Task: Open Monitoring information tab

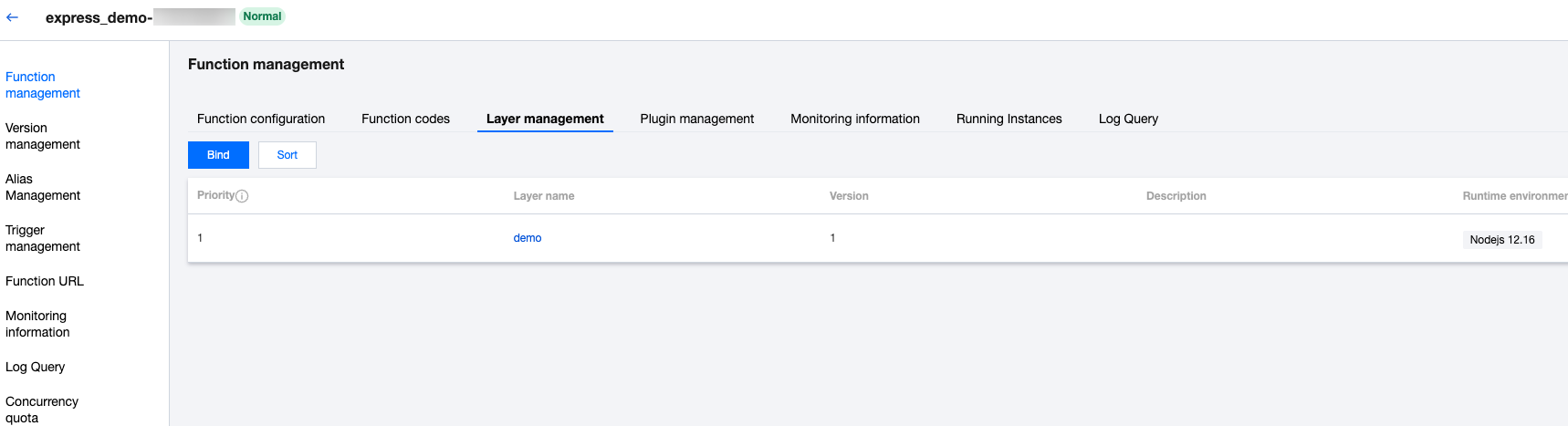Action: [854, 119]
